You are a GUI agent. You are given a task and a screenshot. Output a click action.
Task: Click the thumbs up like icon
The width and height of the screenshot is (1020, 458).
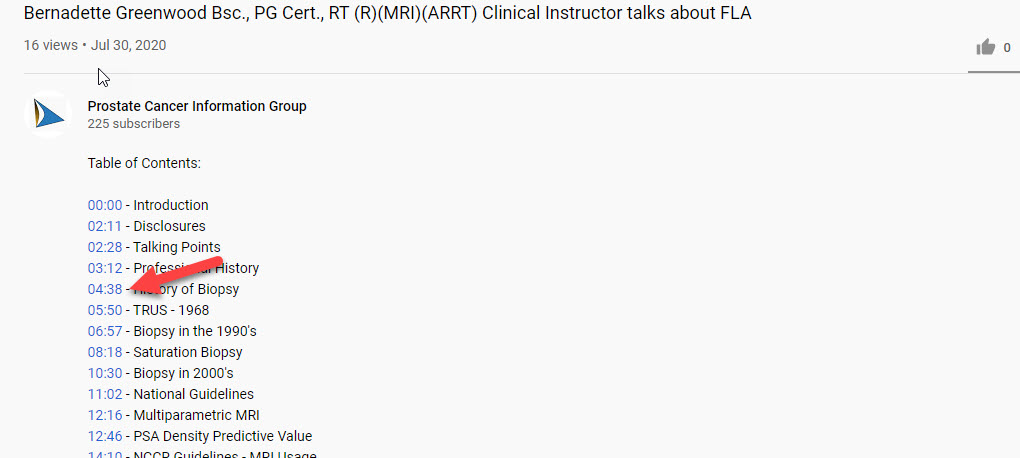pos(986,47)
